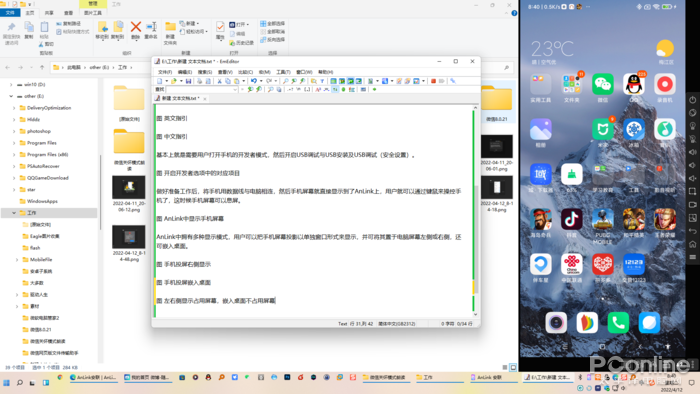Viewport: 700px width, 394px height.
Task: Click the power icon on phone sidebar
Action: 692,100
